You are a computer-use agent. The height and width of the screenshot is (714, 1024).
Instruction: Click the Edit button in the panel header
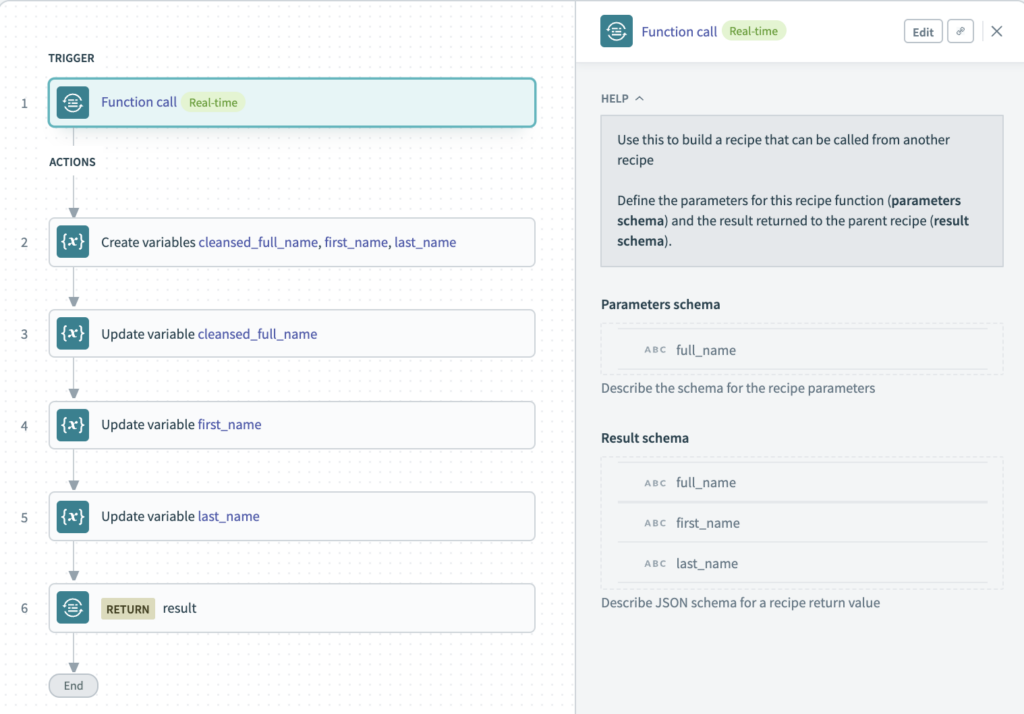click(x=923, y=31)
